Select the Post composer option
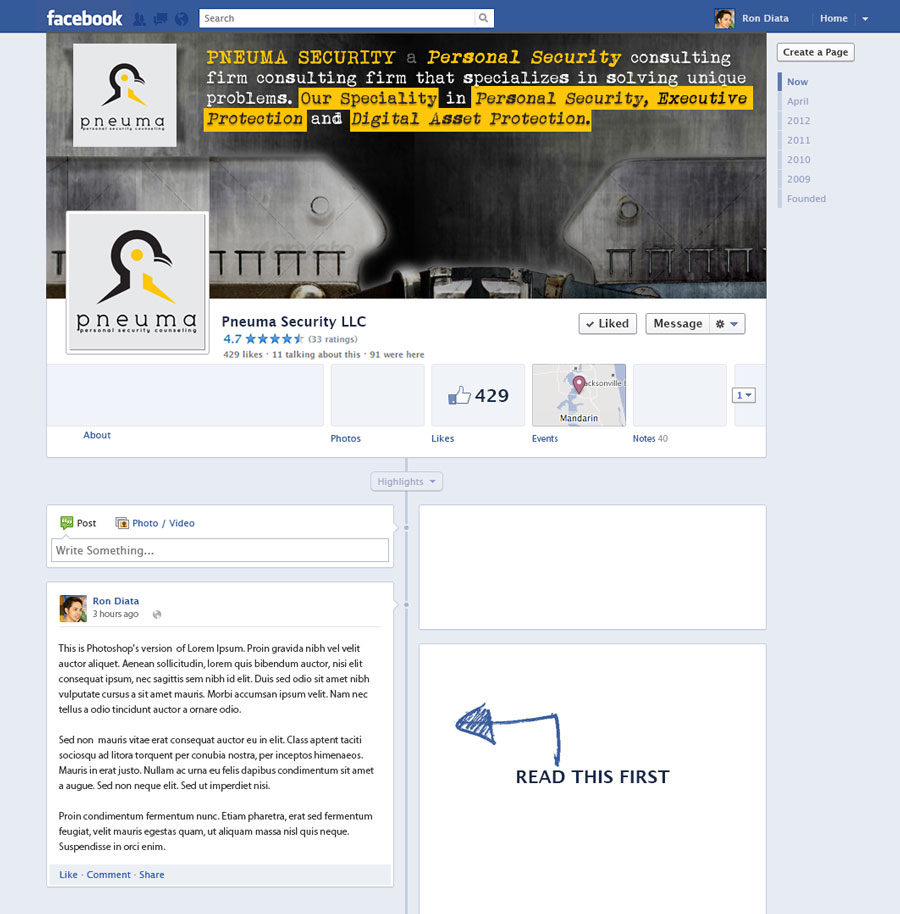 coord(78,523)
